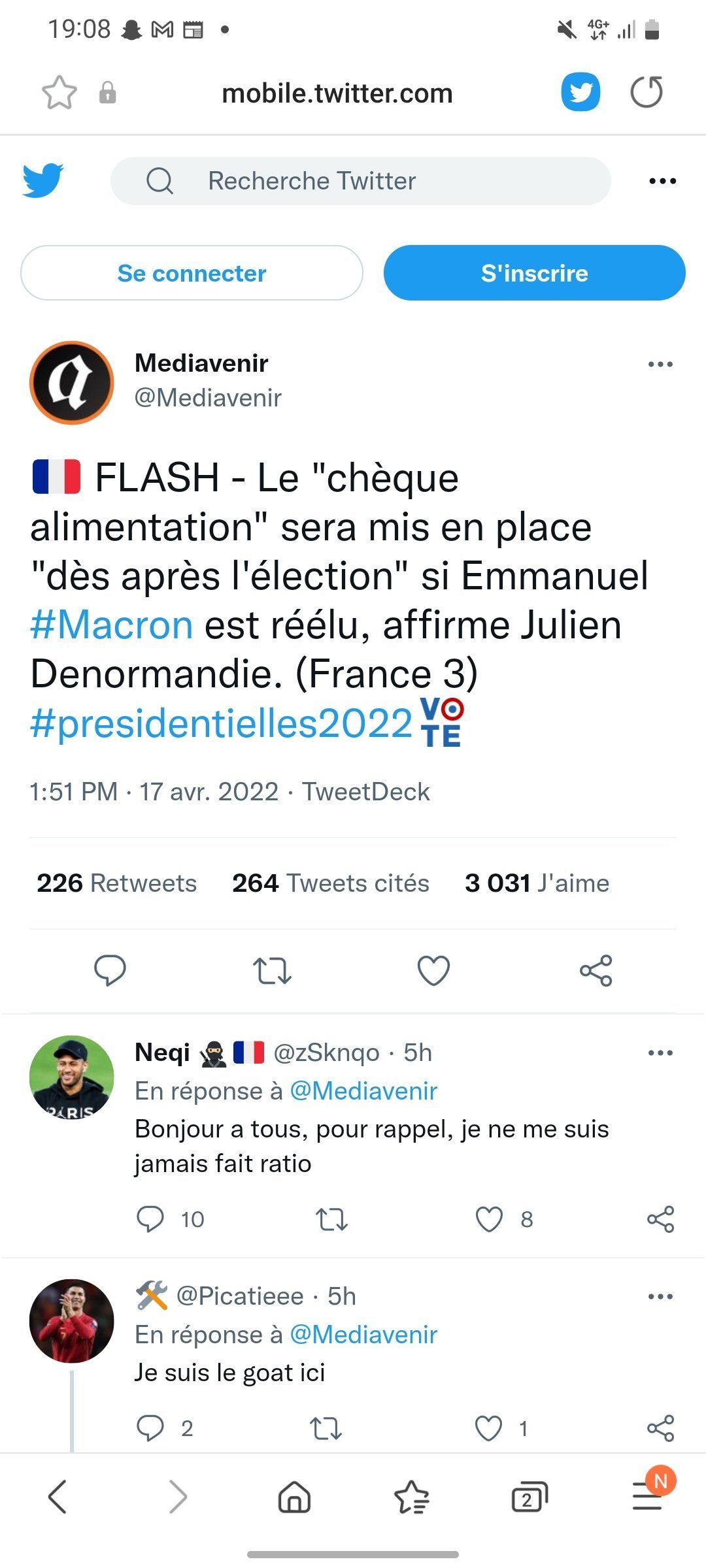Focus the Recherche Twitter search field
706x1568 pixels.
pyautogui.click(x=361, y=181)
